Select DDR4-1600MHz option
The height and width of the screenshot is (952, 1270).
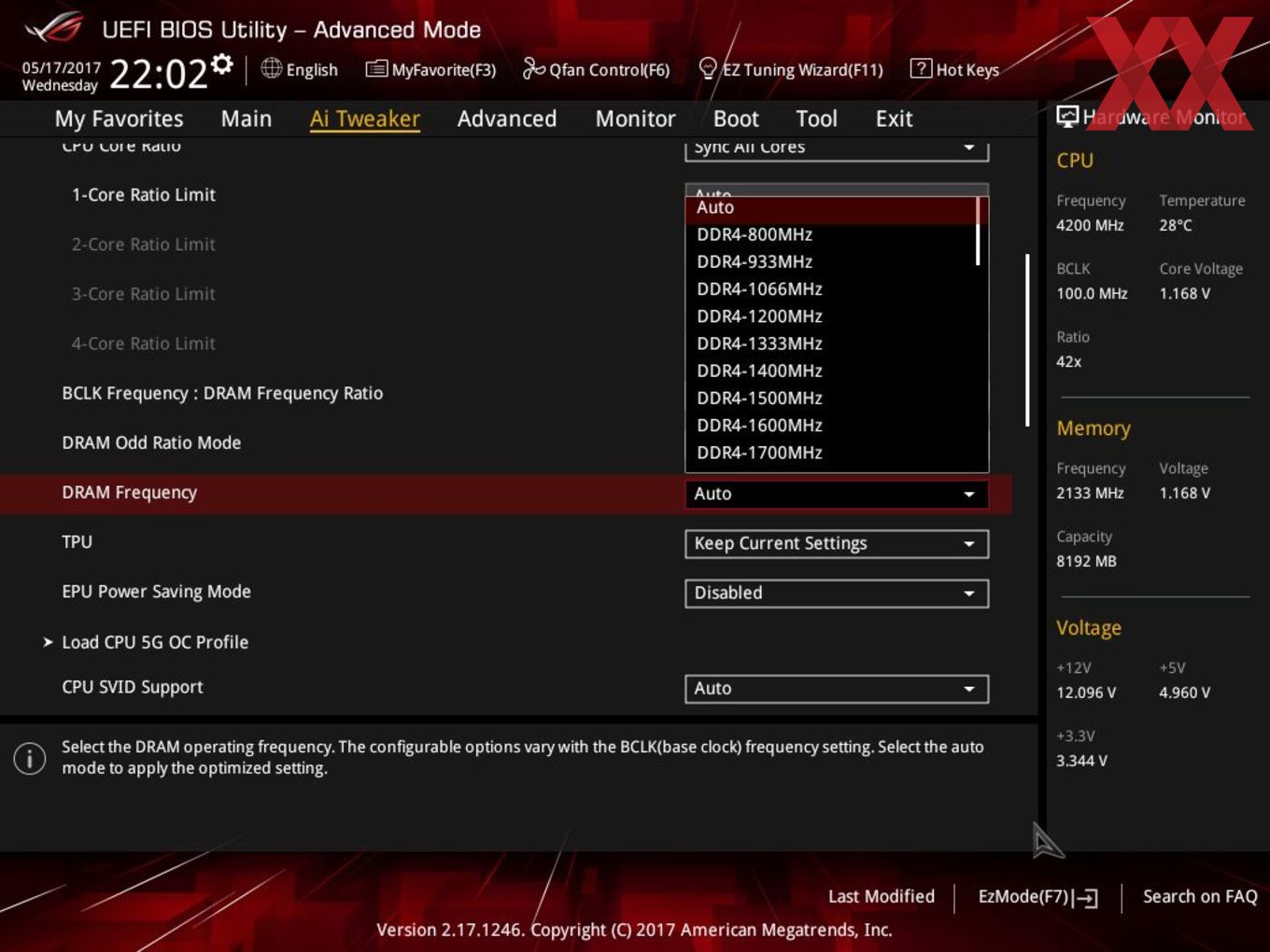click(831, 425)
